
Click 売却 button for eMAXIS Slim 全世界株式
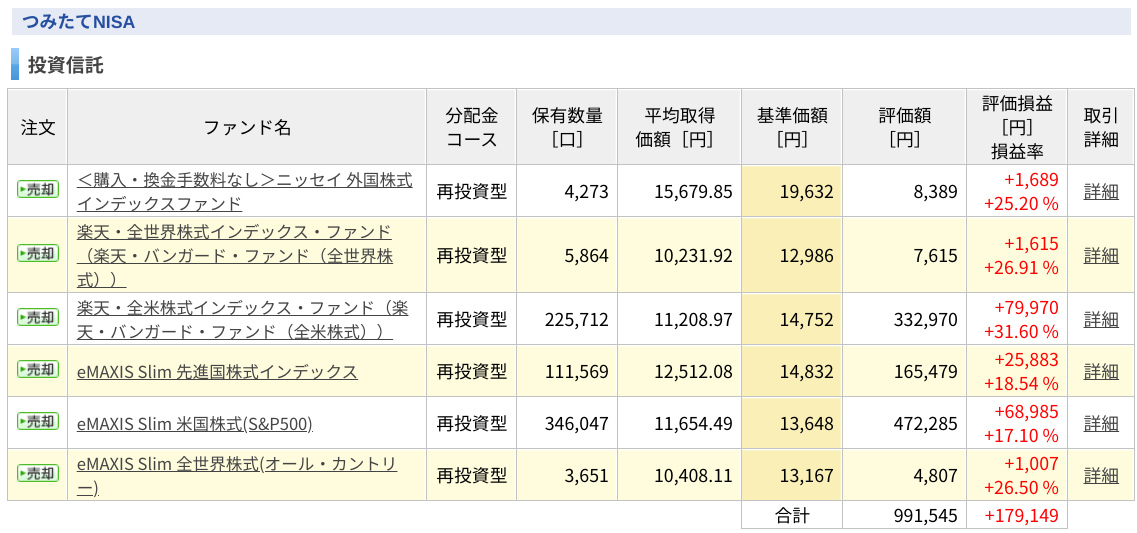38,474
